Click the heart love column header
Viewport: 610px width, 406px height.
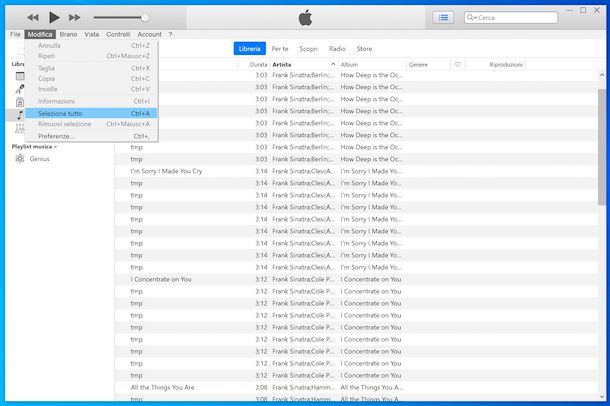[x=458, y=64]
